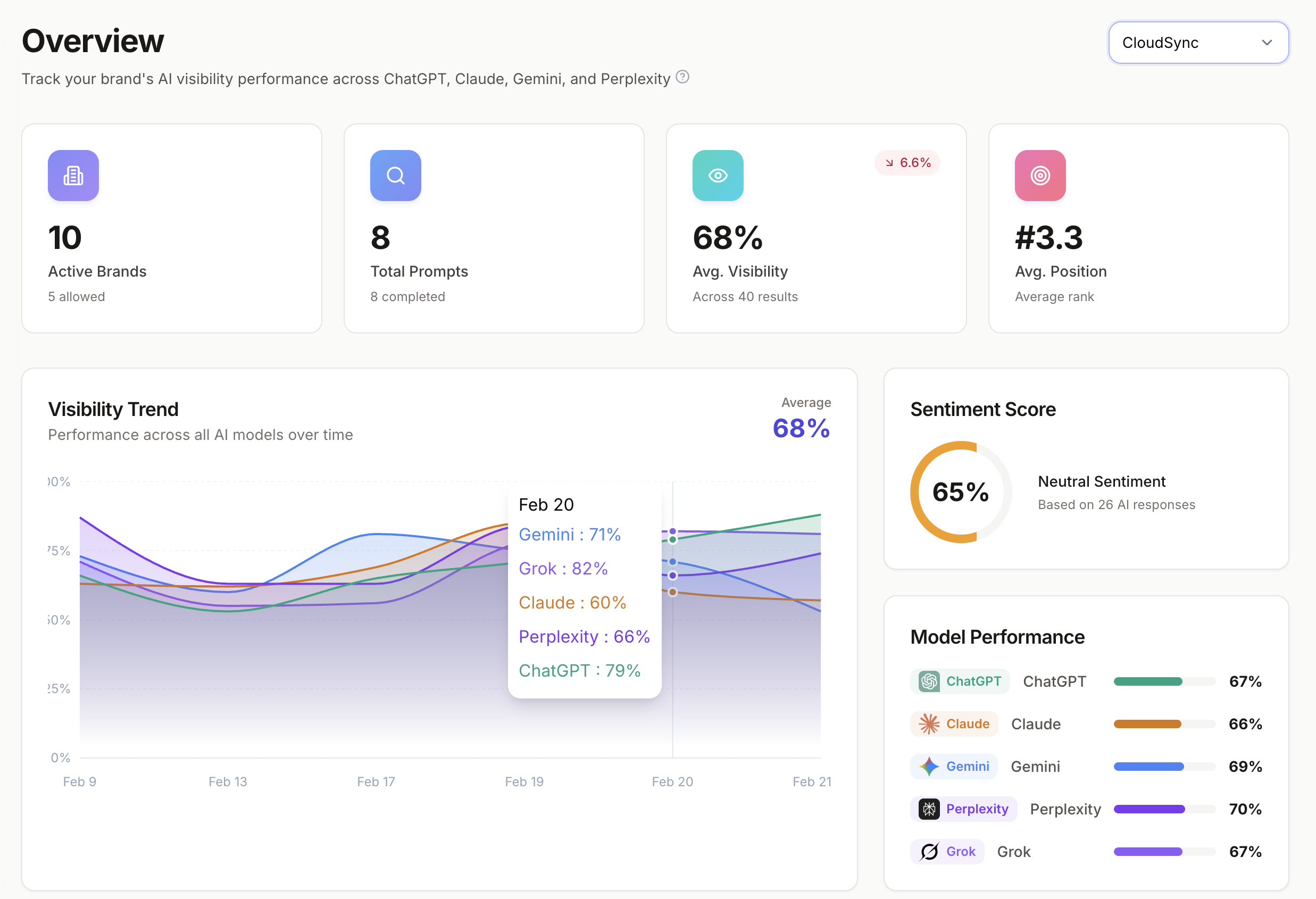Open the help tooltip next to the Overview description
The width and height of the screenshot is (1316, 899).
coord(682,77)
